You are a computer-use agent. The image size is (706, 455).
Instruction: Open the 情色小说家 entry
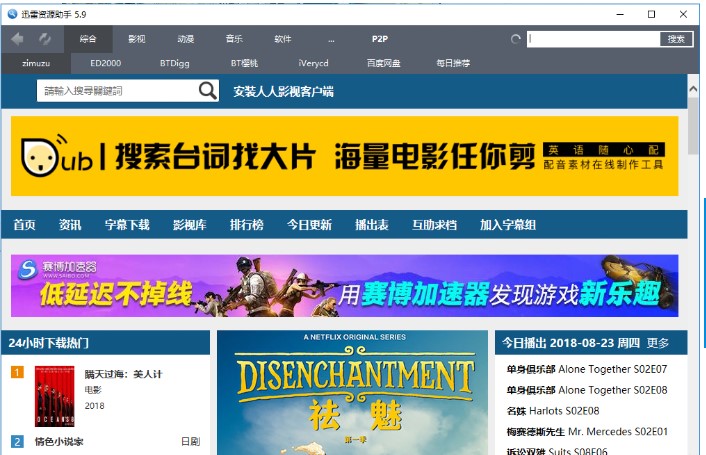[59, 441]
